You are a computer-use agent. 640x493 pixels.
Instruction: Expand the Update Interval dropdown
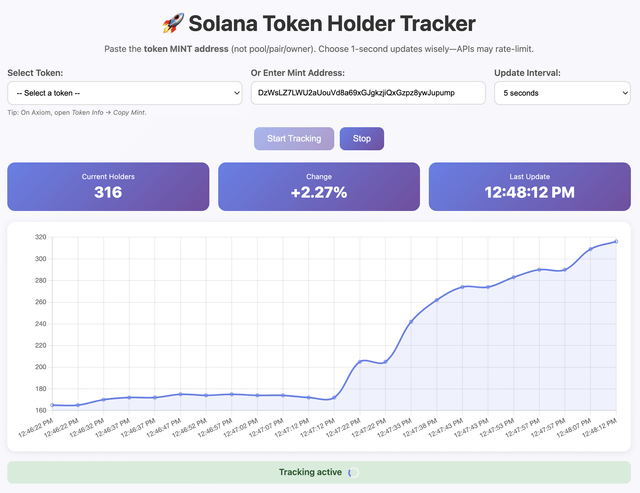pos(562,93)
